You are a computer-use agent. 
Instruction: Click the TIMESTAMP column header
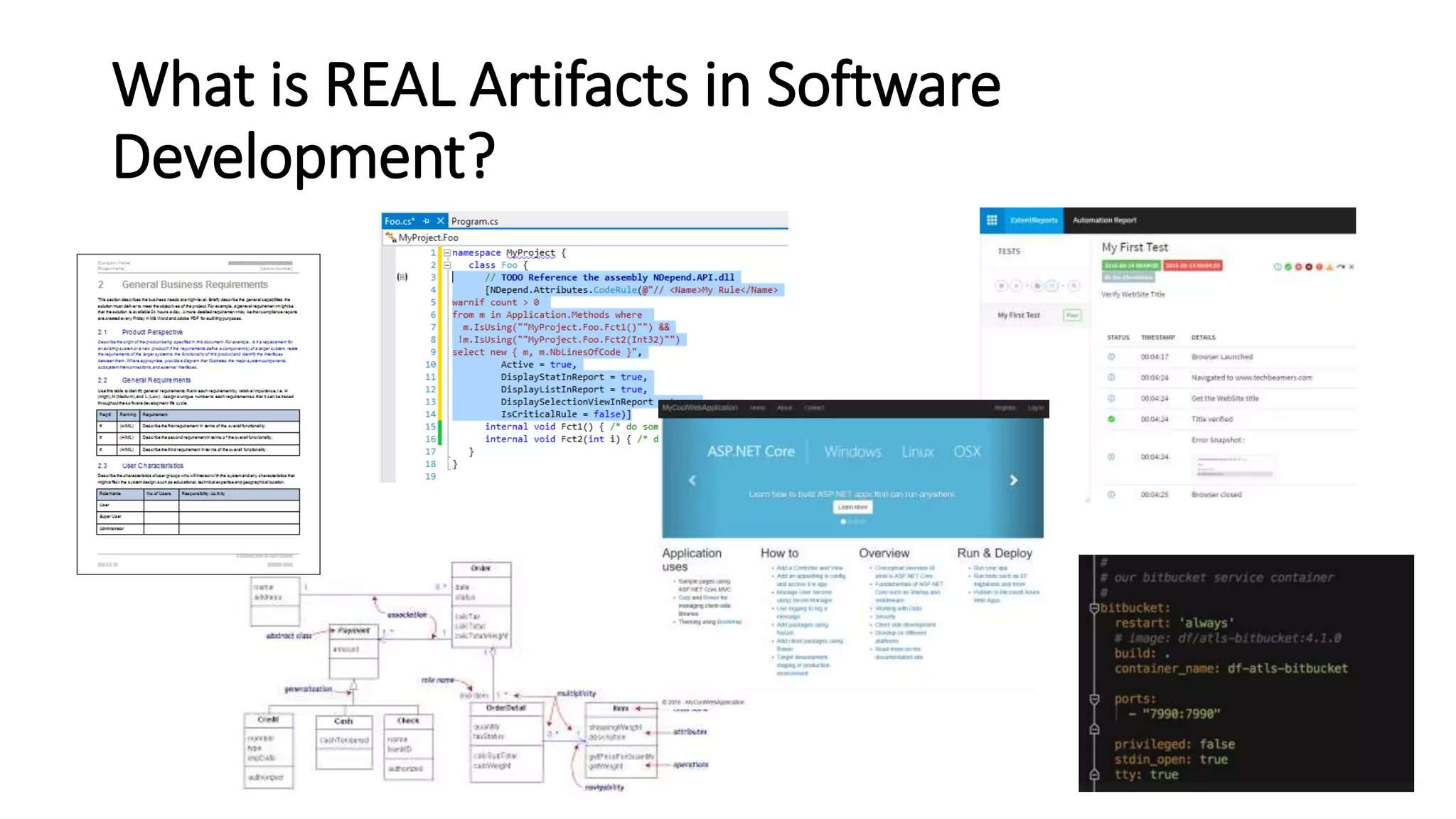click(x=1157, y=337)
